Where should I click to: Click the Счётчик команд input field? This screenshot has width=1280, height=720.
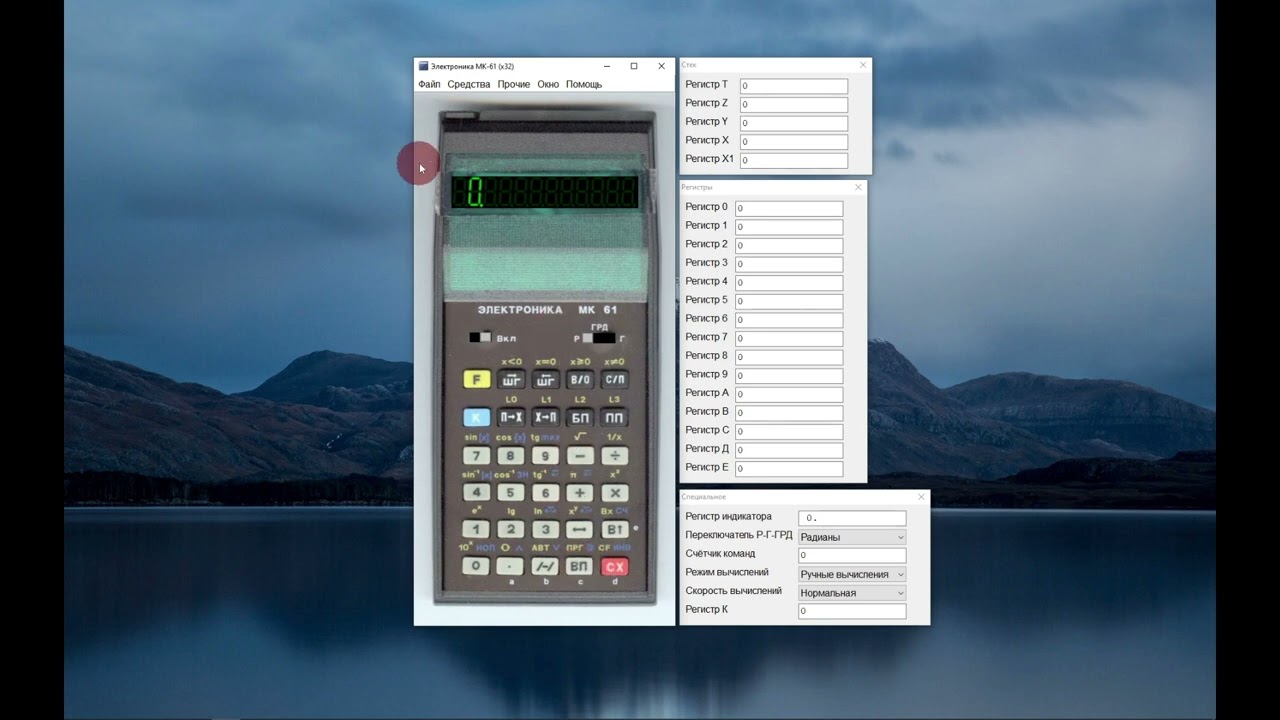852,555
